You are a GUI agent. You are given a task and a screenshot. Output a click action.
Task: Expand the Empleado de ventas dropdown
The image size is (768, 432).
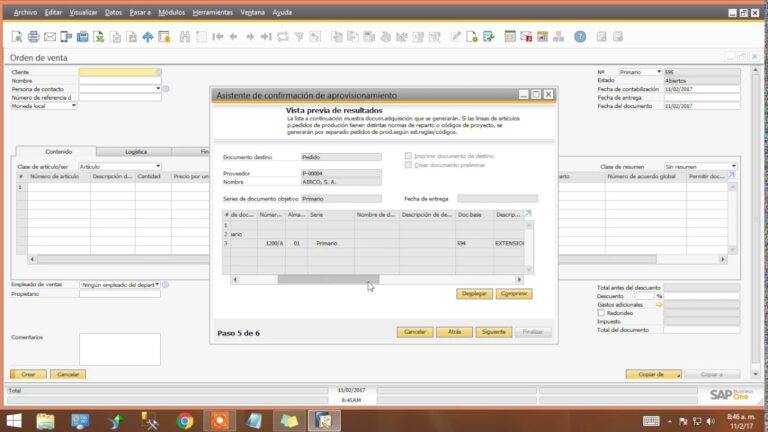pos(157,285)
